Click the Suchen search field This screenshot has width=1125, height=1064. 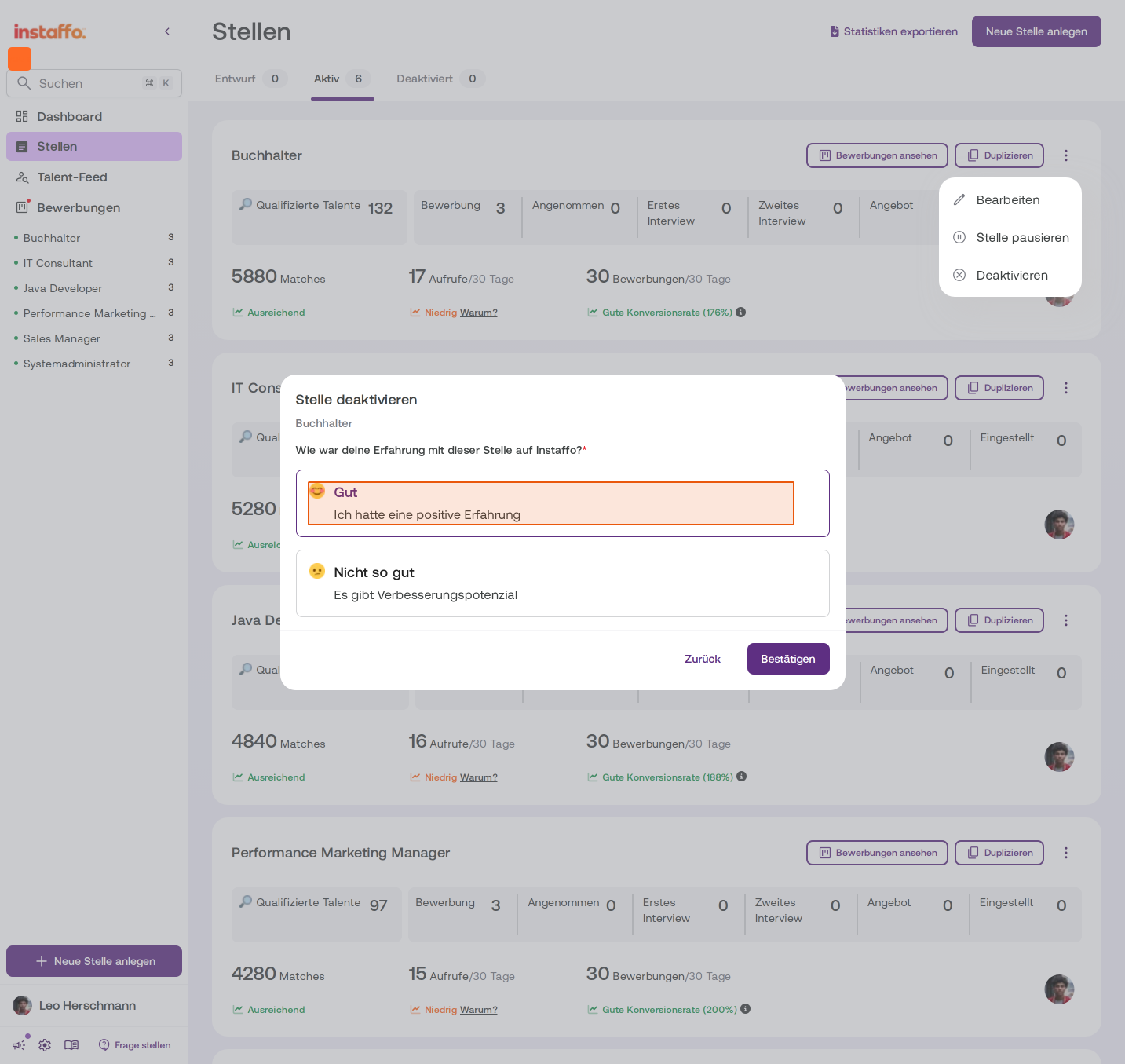(94, 83)
